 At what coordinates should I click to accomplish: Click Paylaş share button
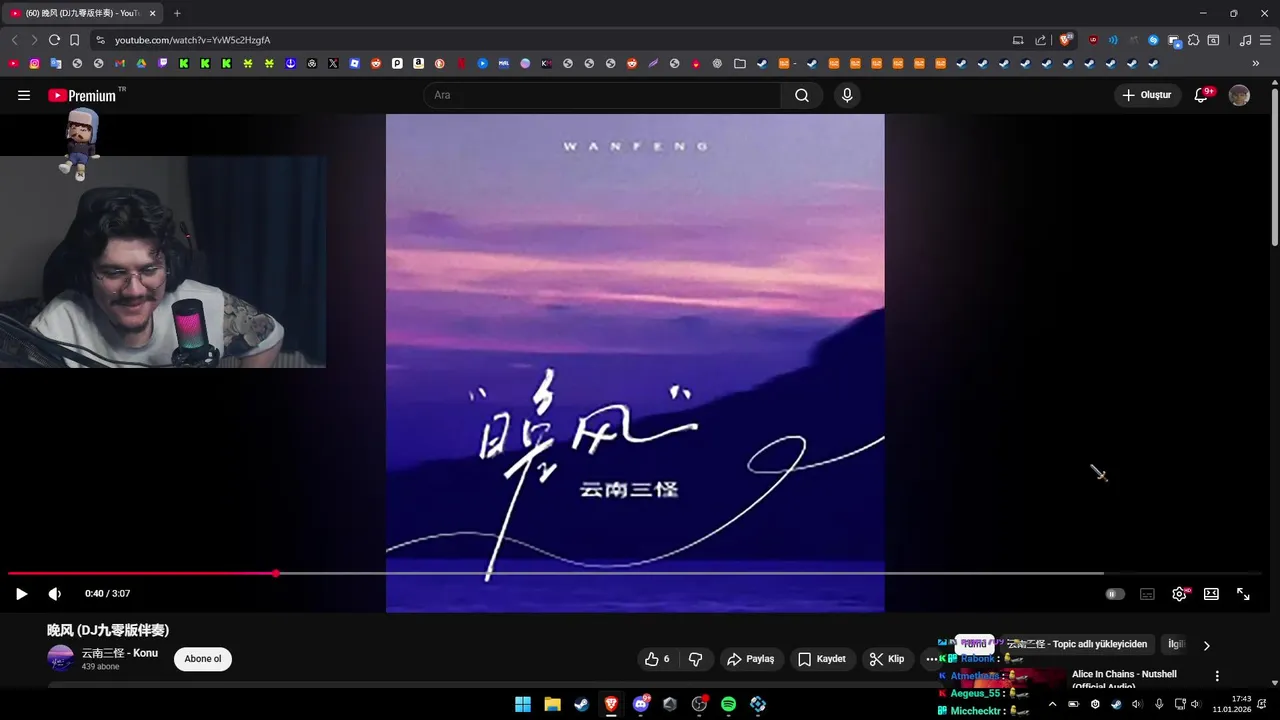pos(751,659)
